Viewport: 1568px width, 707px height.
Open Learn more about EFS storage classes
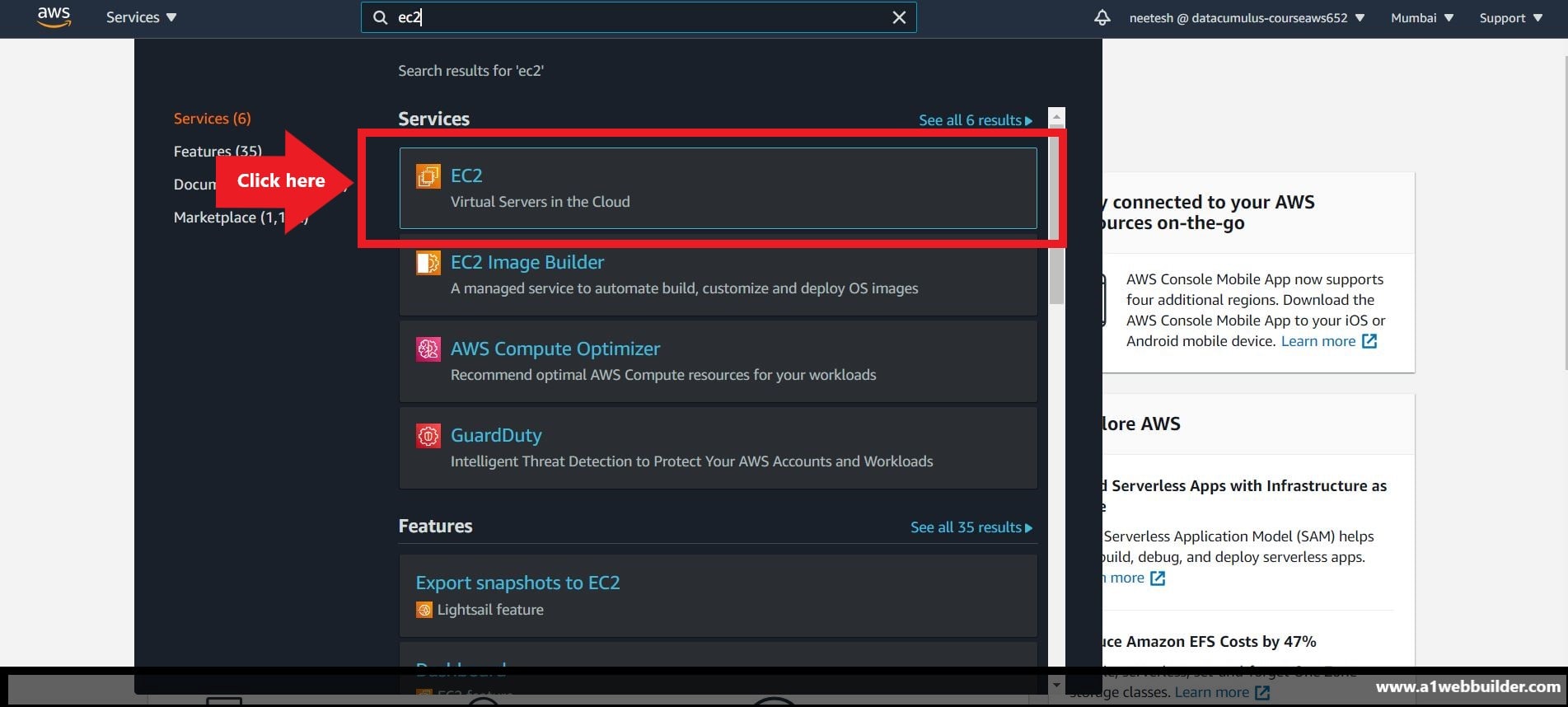click(1212, 692)
